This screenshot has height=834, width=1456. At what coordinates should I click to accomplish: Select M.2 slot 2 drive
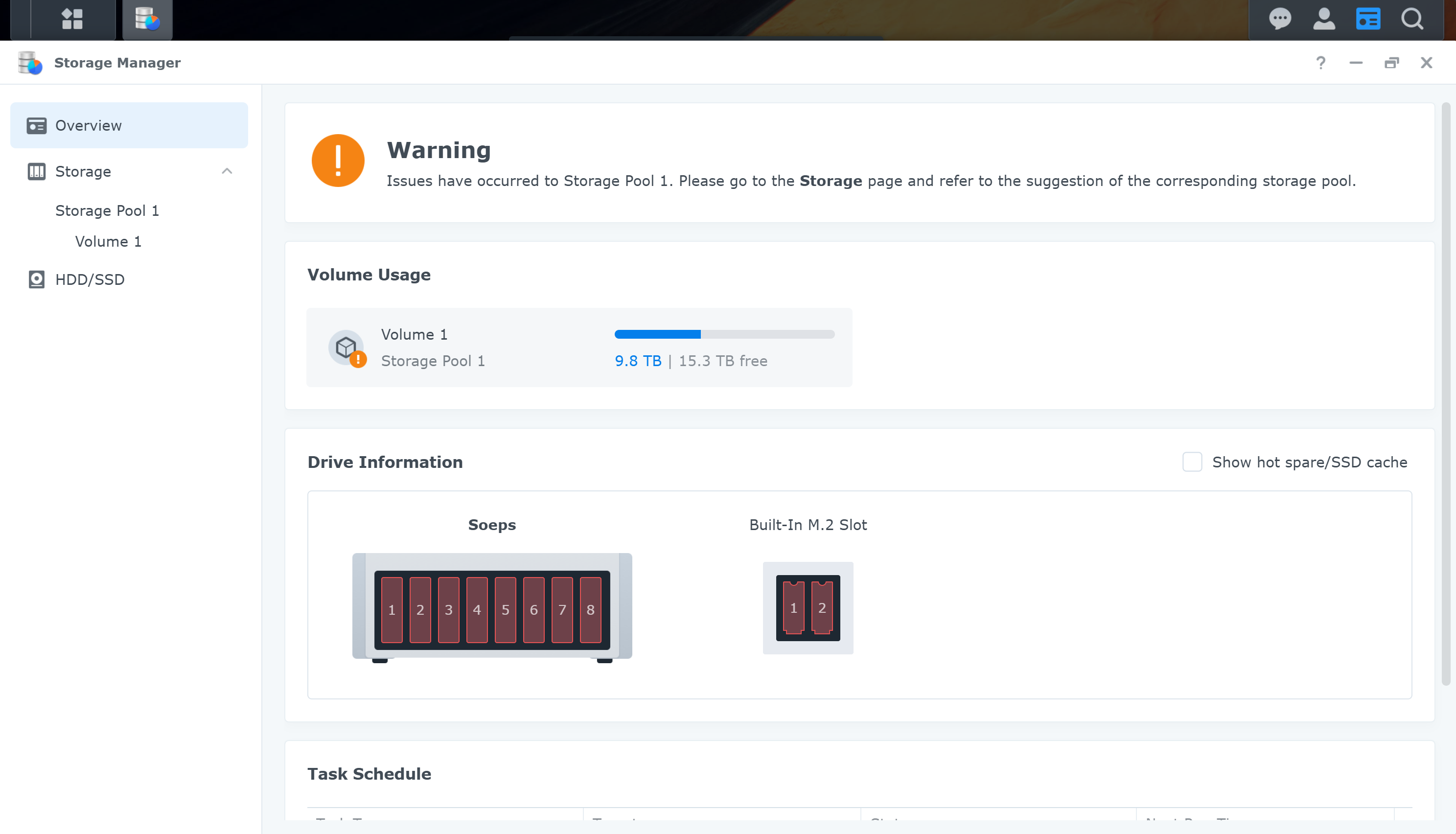[822, 608]
